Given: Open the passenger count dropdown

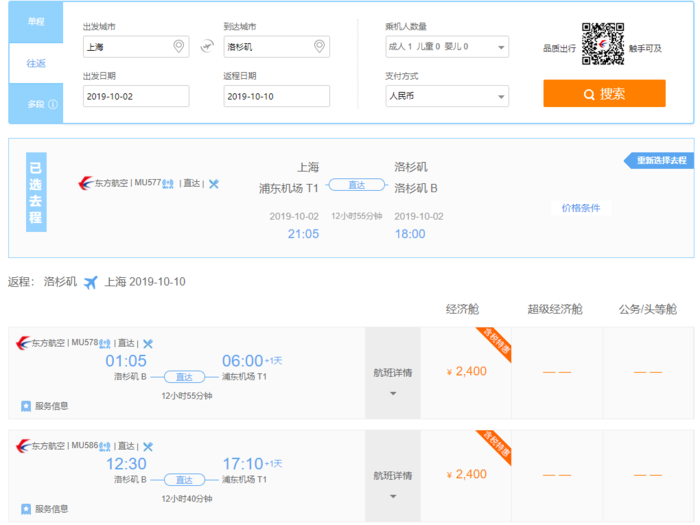Looking at the screenshot, I should [446, 47].
